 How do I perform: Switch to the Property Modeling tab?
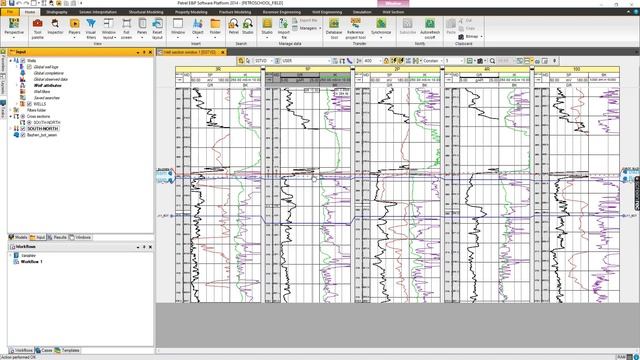click(191, 12)
